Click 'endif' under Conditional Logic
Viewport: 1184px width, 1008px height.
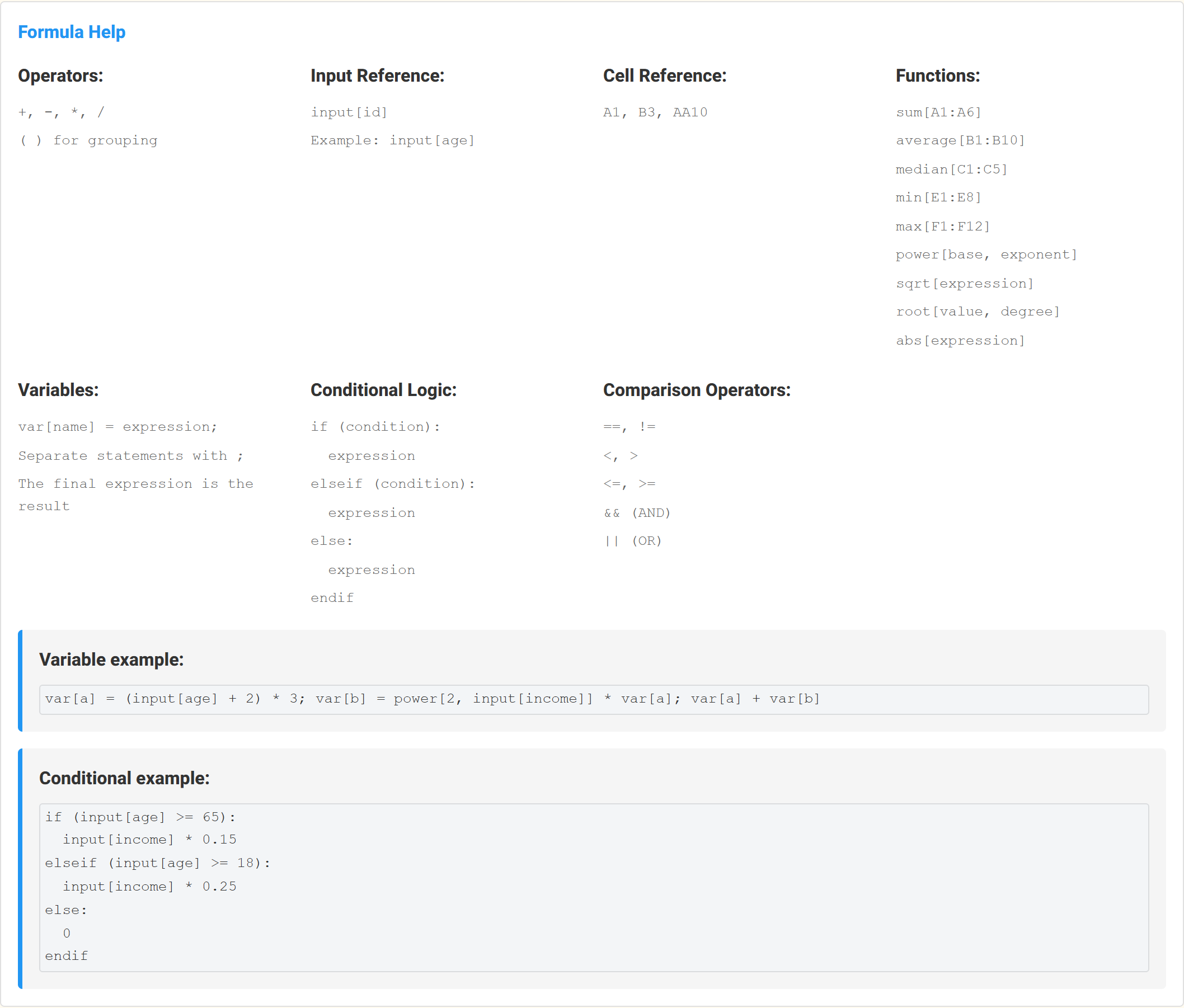(x=332, y=598)
